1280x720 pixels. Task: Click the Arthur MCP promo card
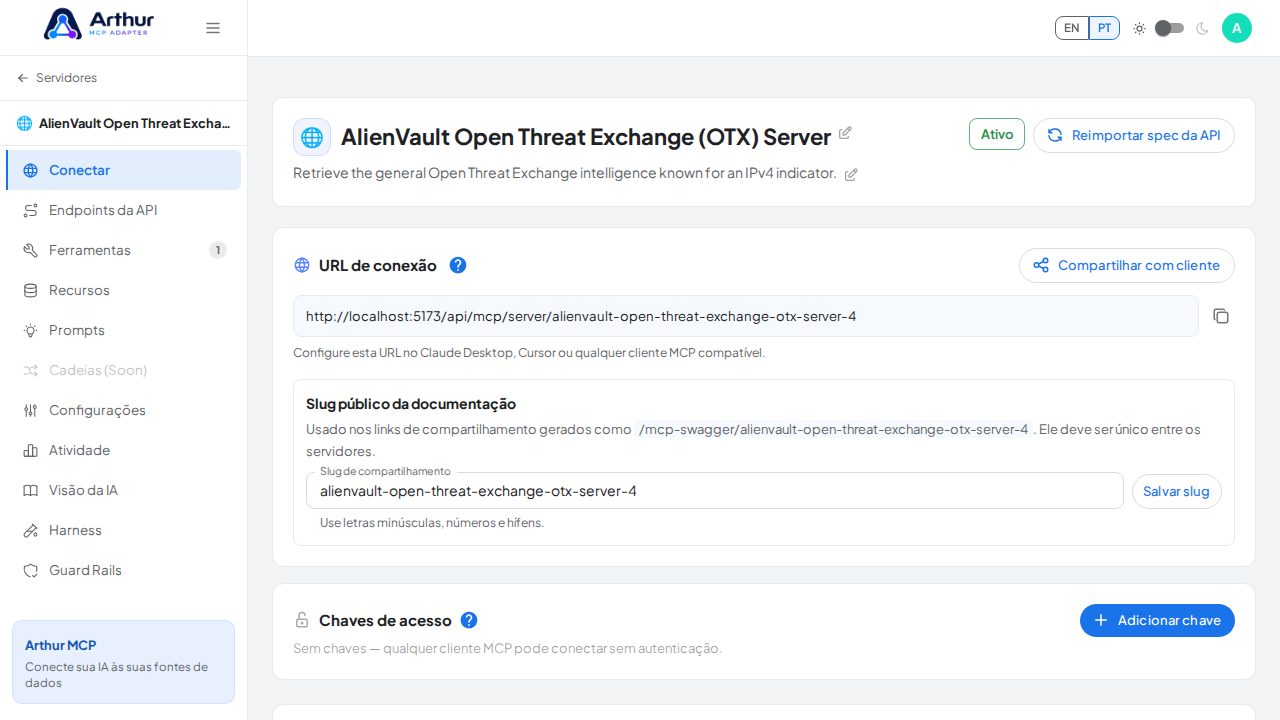pyautogui.click(x=123, y=662)
